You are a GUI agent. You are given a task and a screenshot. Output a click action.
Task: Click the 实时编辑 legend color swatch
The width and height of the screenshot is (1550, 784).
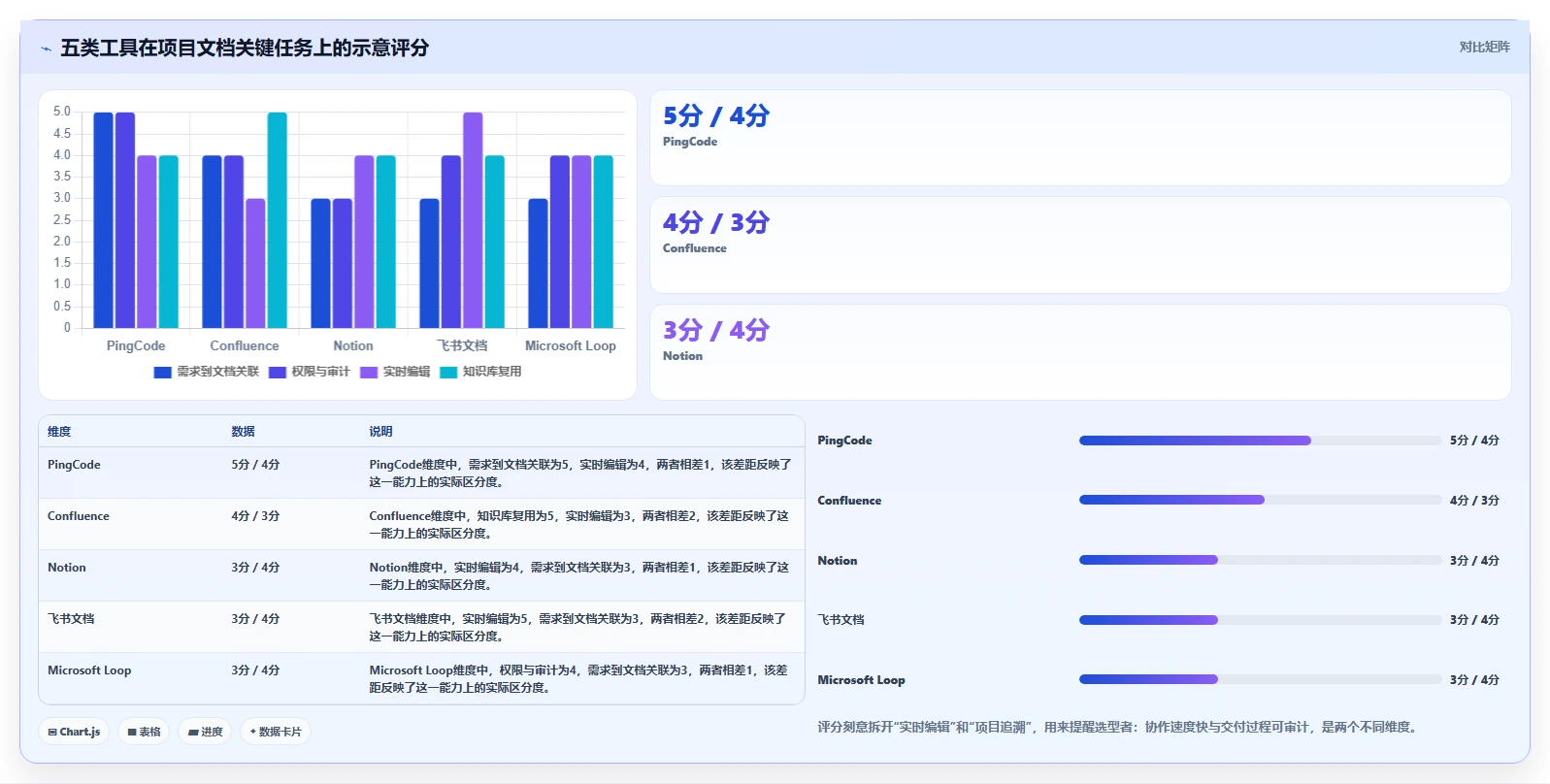(369, 372)
